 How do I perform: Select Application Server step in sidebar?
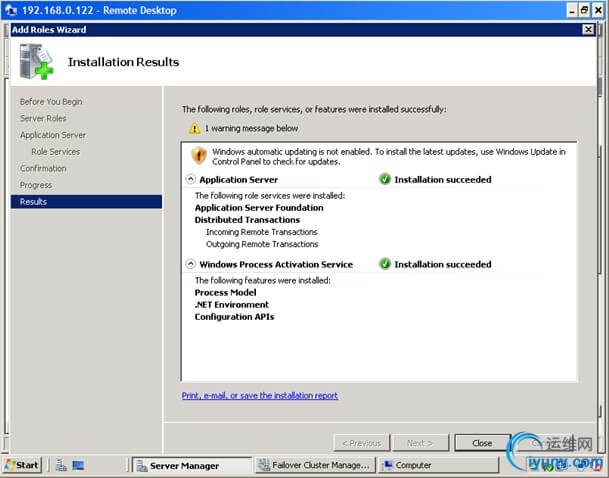point(53,135)
